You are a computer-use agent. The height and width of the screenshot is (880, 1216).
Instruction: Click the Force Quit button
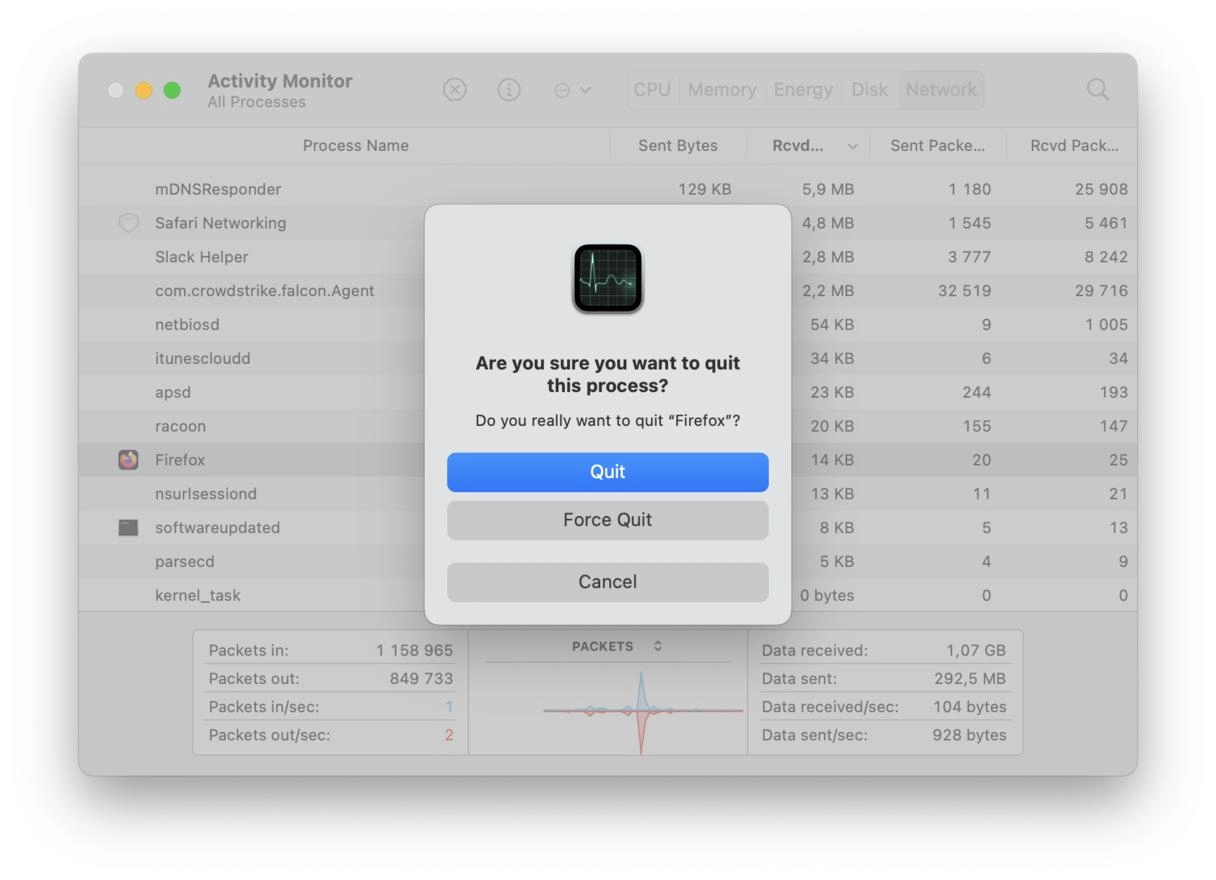pyautogui.click(x=608, y=520)
